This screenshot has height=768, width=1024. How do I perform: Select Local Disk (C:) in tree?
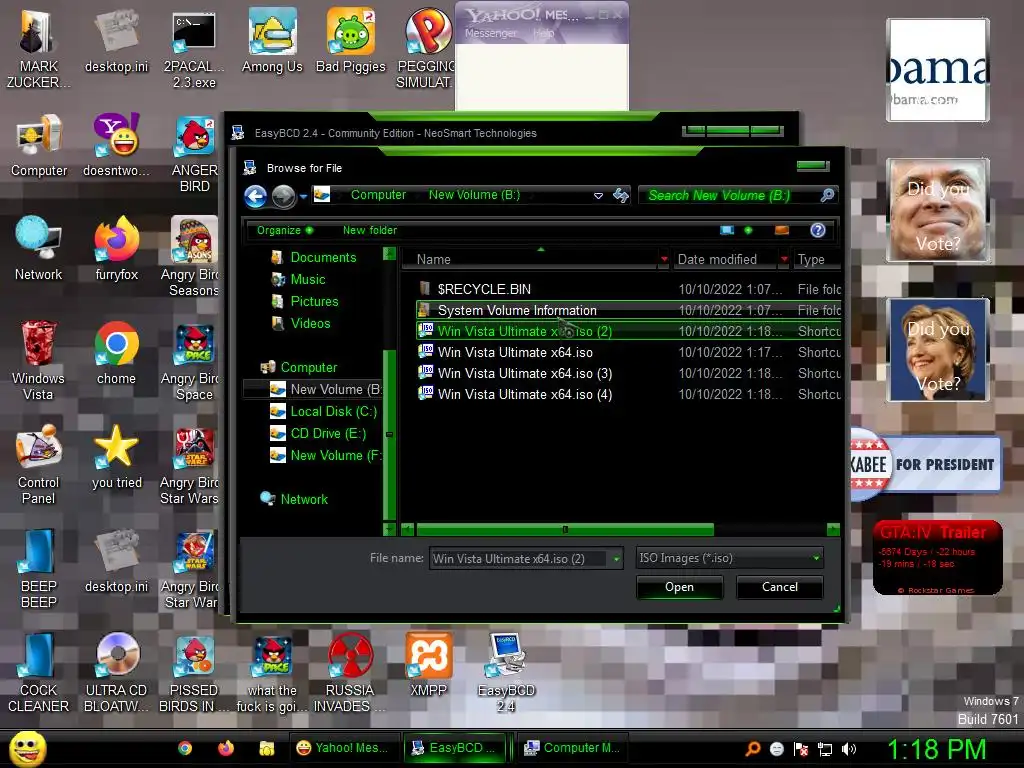click(x=324, y=411)
